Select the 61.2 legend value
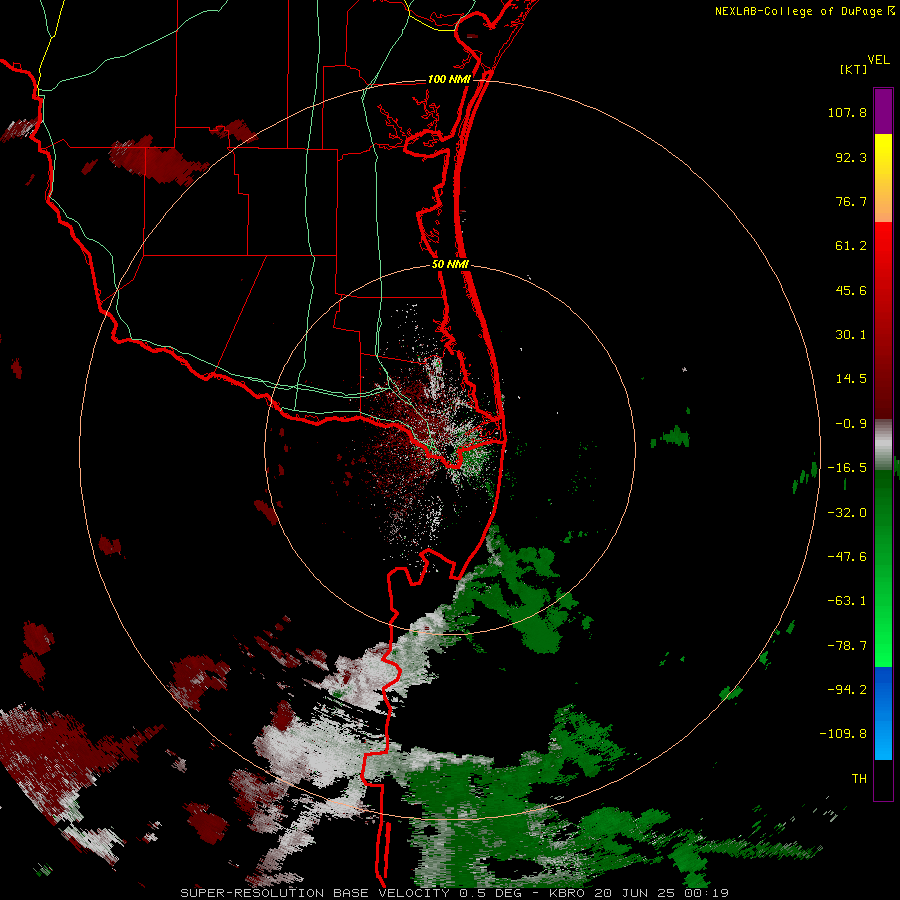Viewport: 900px width, 900px height. coord(851,246)
